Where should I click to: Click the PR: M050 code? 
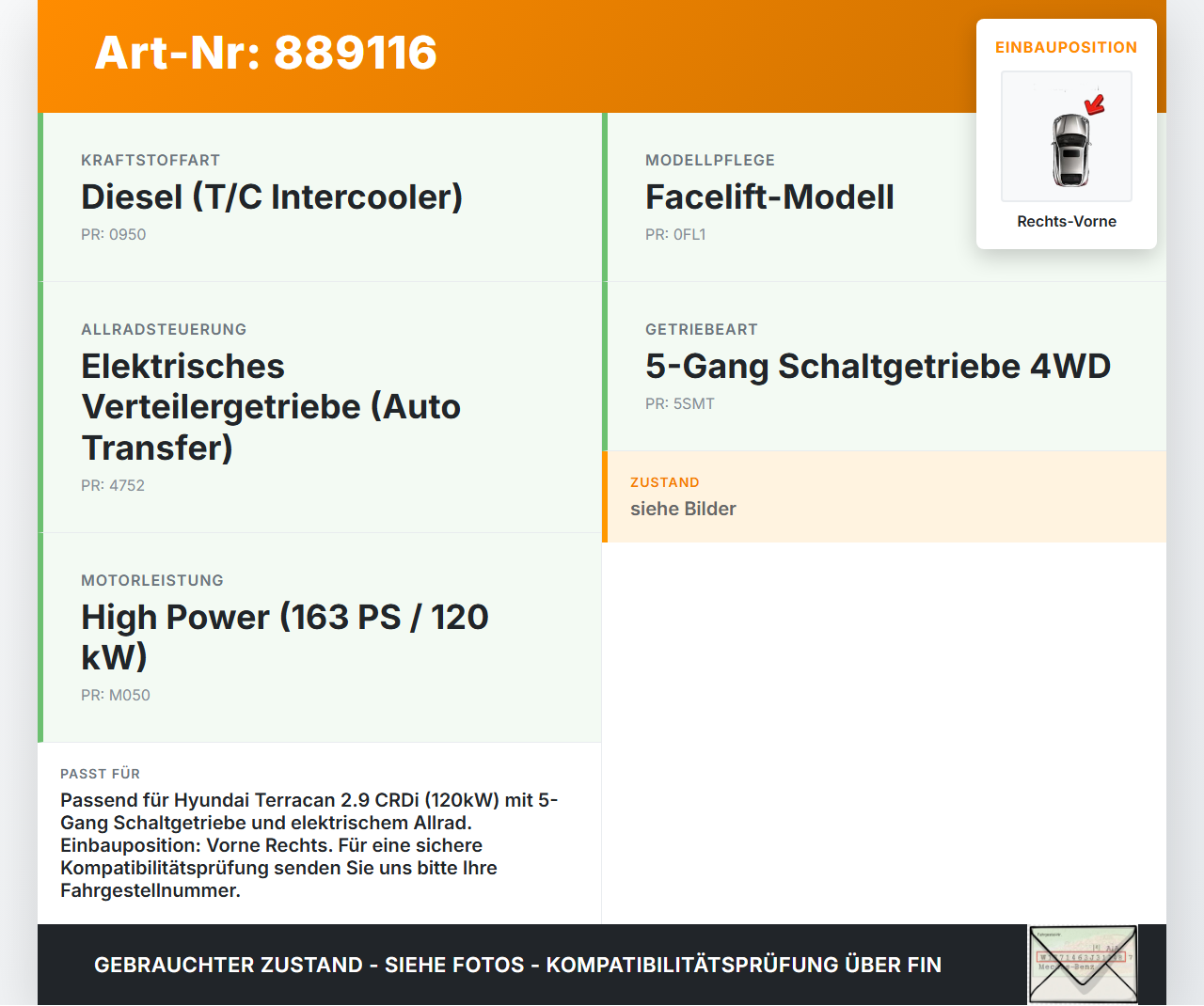pyautogui.click(x=116, y=696)
